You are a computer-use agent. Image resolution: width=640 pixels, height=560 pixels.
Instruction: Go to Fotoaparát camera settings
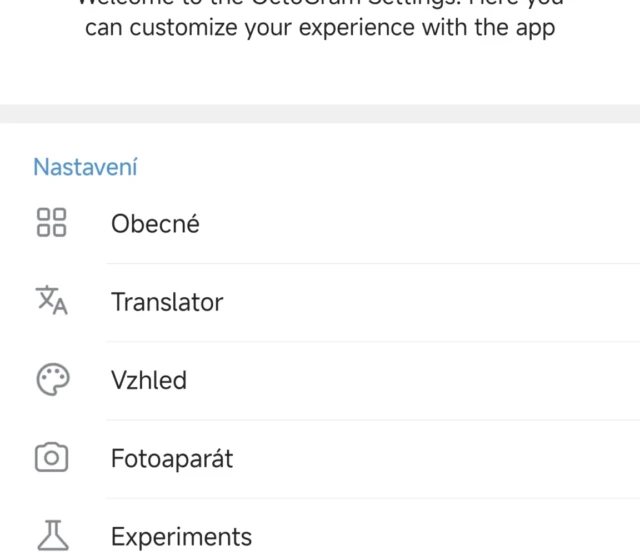[172, 459]
